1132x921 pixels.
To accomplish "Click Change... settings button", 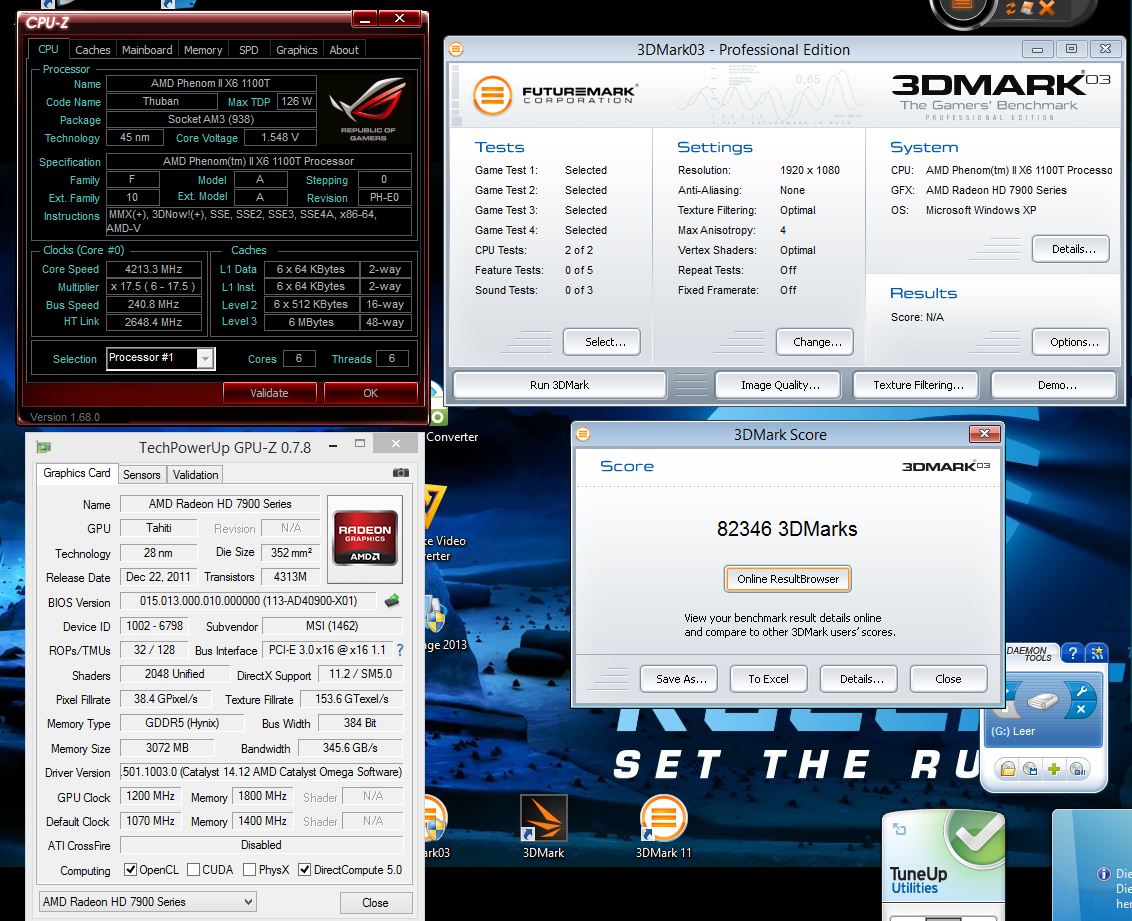I will (x=817, y=342).
